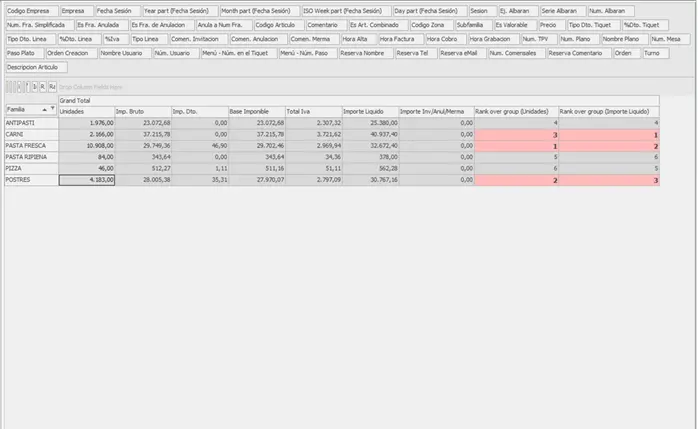Select the PASTA FRESCA family row

point(30,145)
